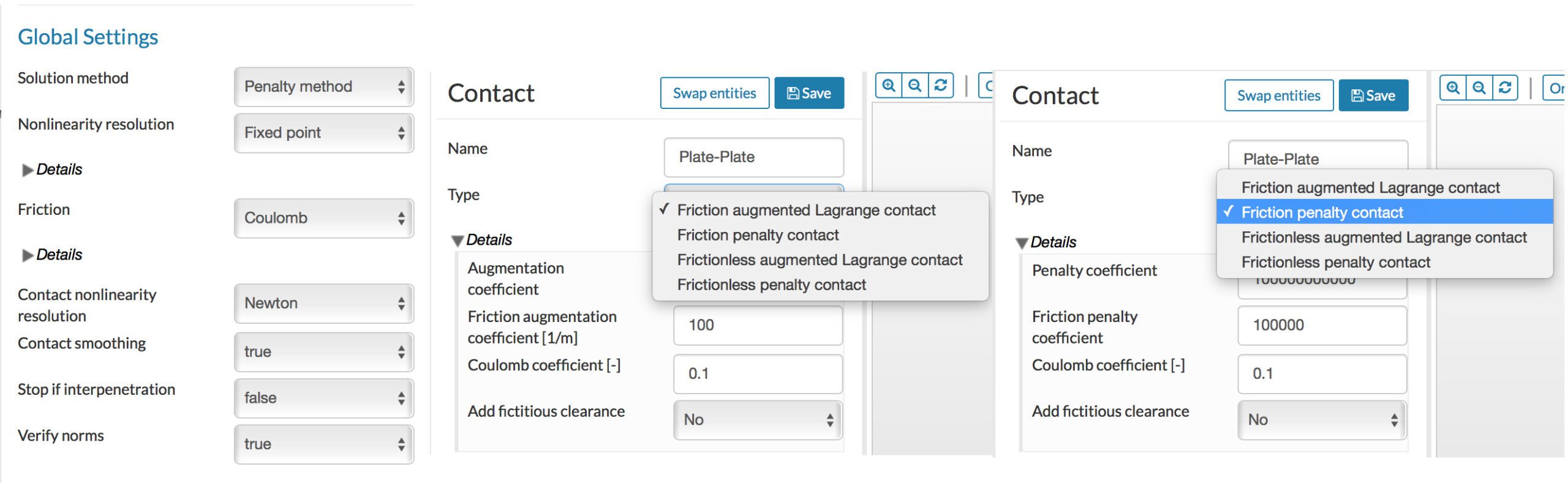Click zoom out icon in left viewer toolbar
The width and height of the screenshot is (1568, 483).
pos(915,86)
